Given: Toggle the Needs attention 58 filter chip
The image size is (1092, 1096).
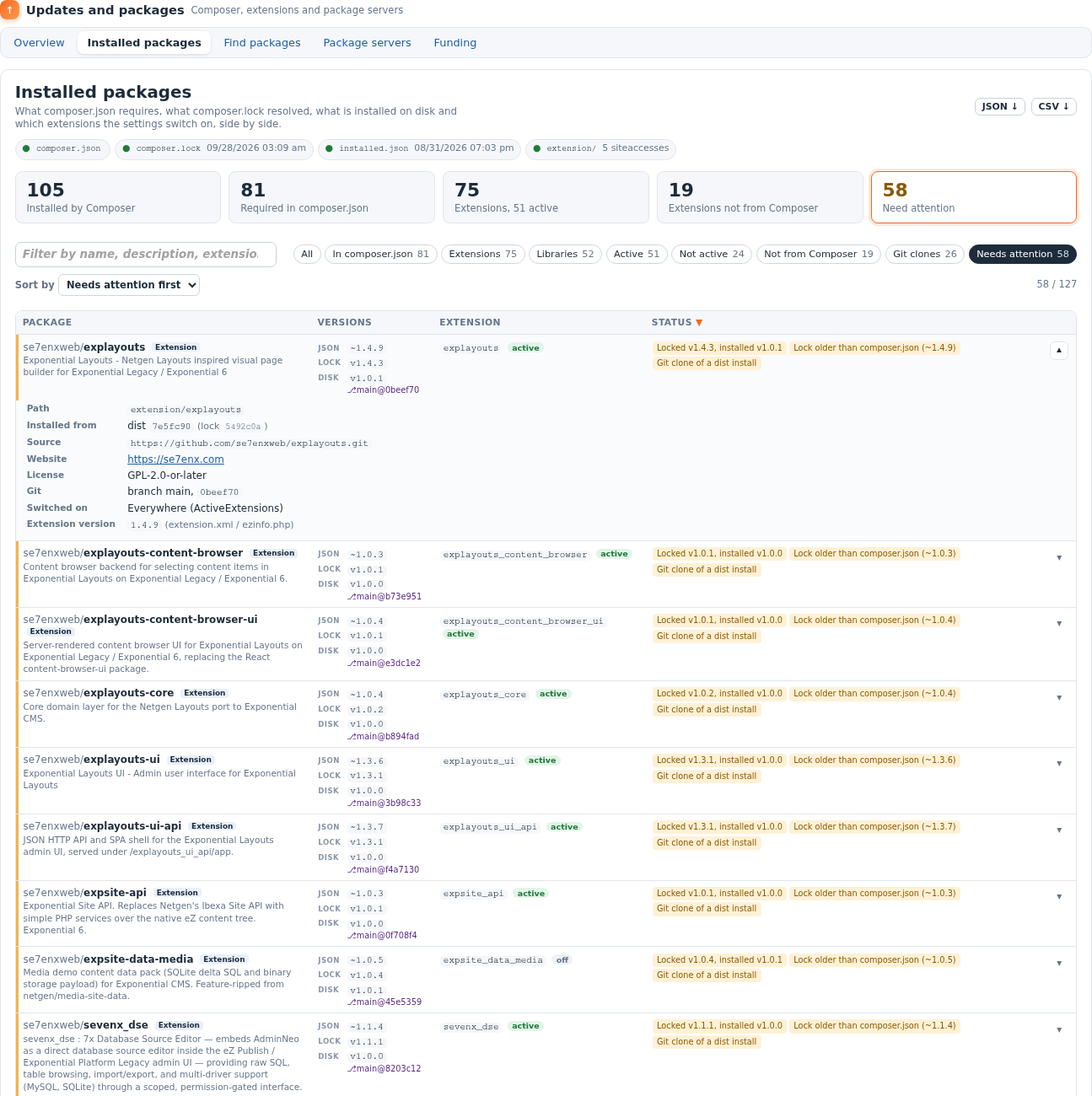Looking at the screenshot, I should pyautogui.click(x=1023, y=254).
